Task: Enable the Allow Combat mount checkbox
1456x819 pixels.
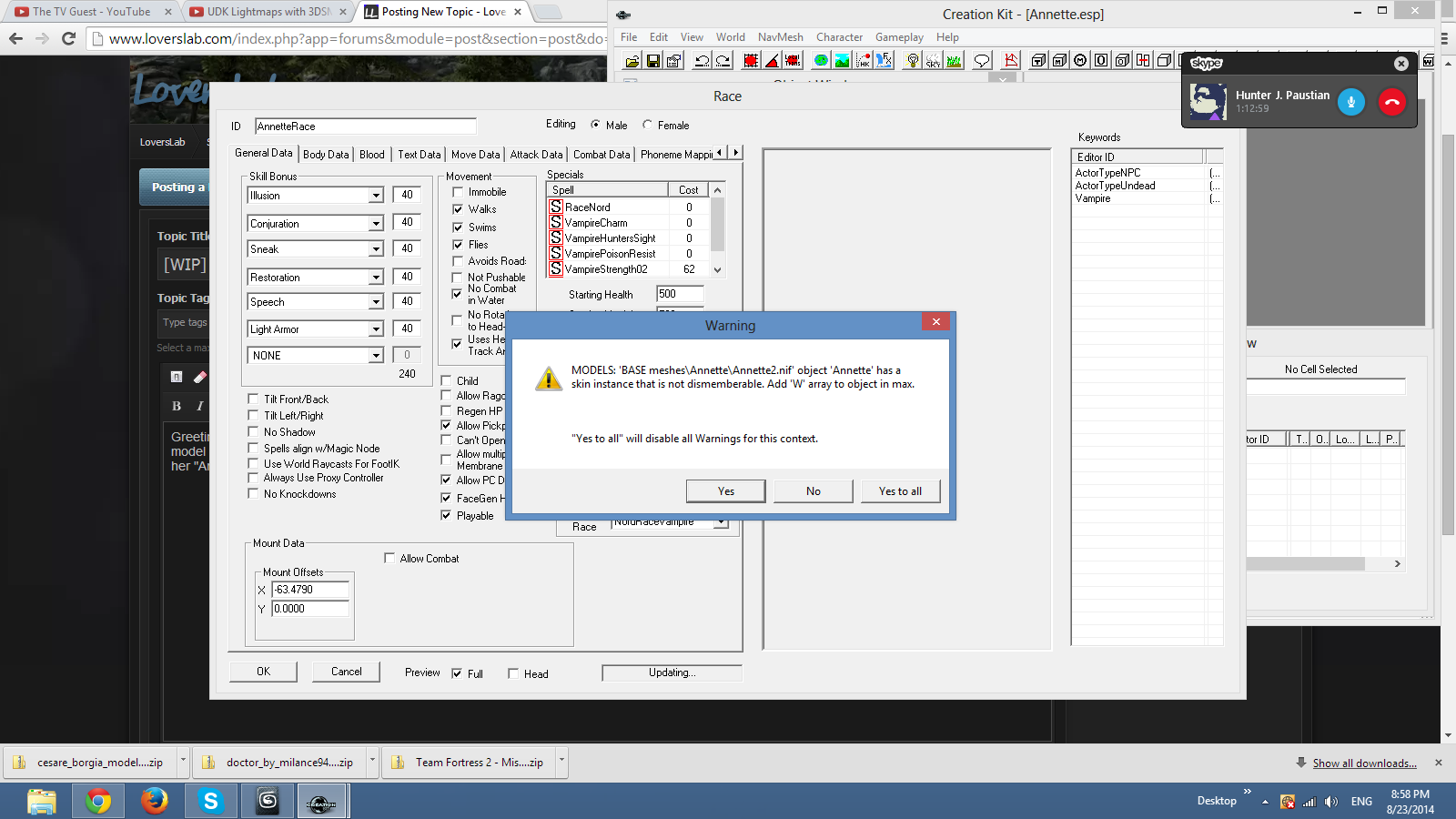Action: (389, 558)
